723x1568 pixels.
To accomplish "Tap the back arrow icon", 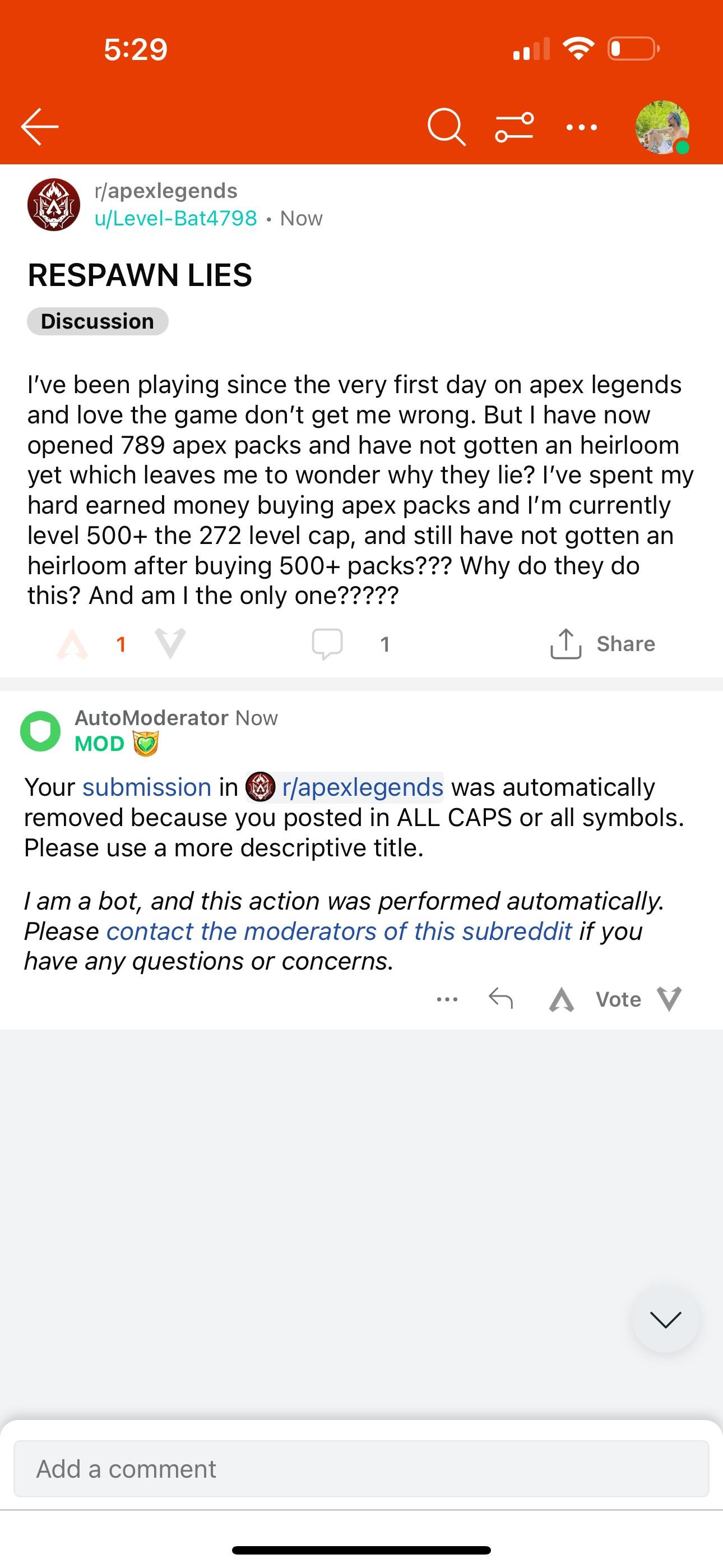I will [40, 127].
